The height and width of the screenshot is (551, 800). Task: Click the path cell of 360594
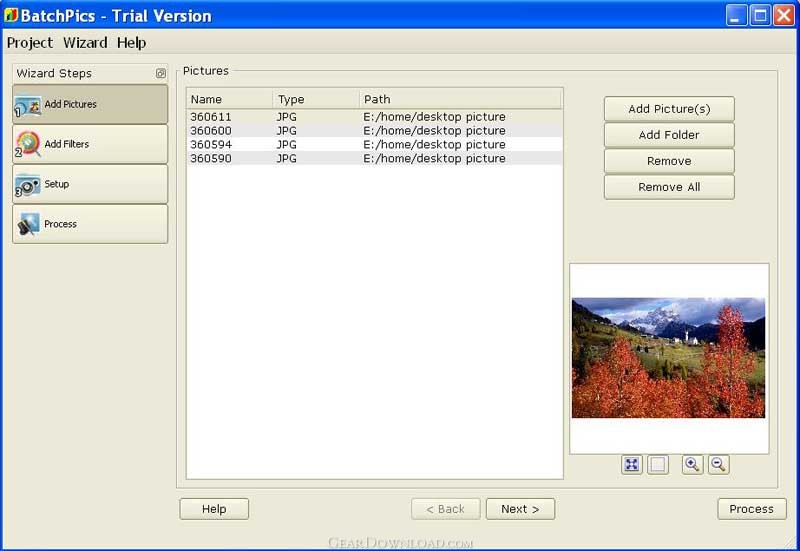pyautogui.click(x=434, y=144)
